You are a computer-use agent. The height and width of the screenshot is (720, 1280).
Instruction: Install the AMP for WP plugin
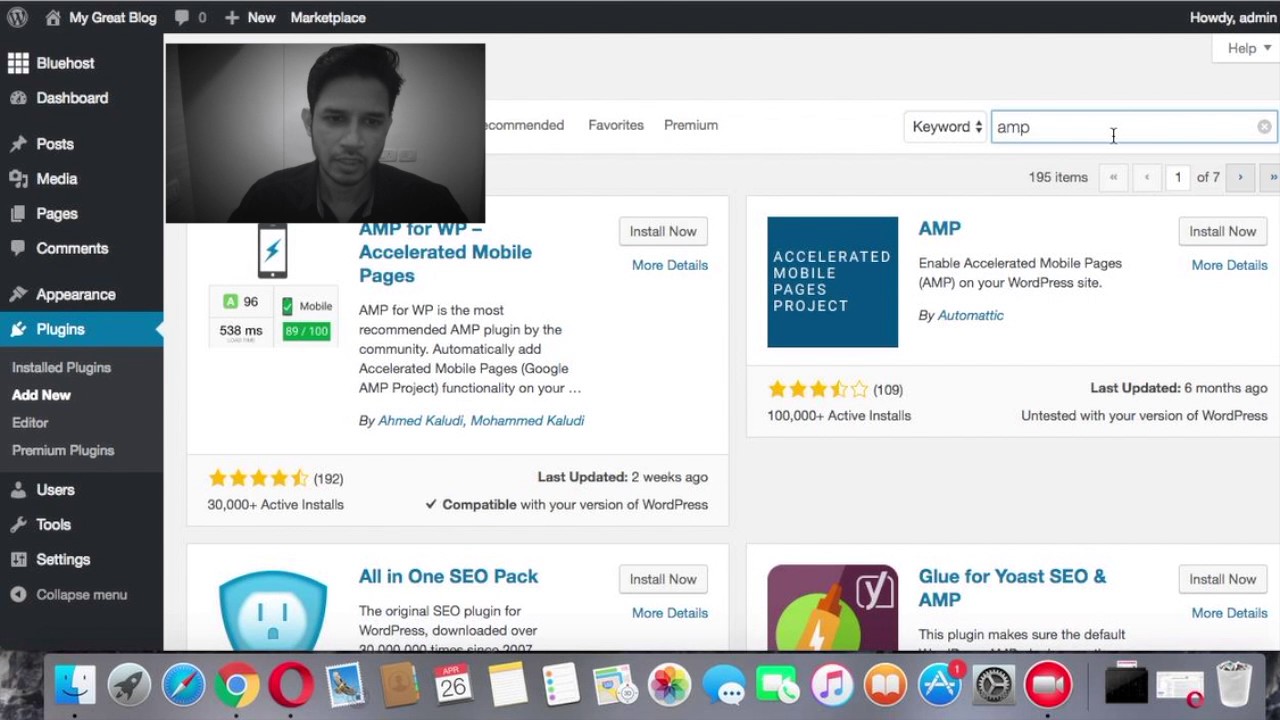[663, 231]
